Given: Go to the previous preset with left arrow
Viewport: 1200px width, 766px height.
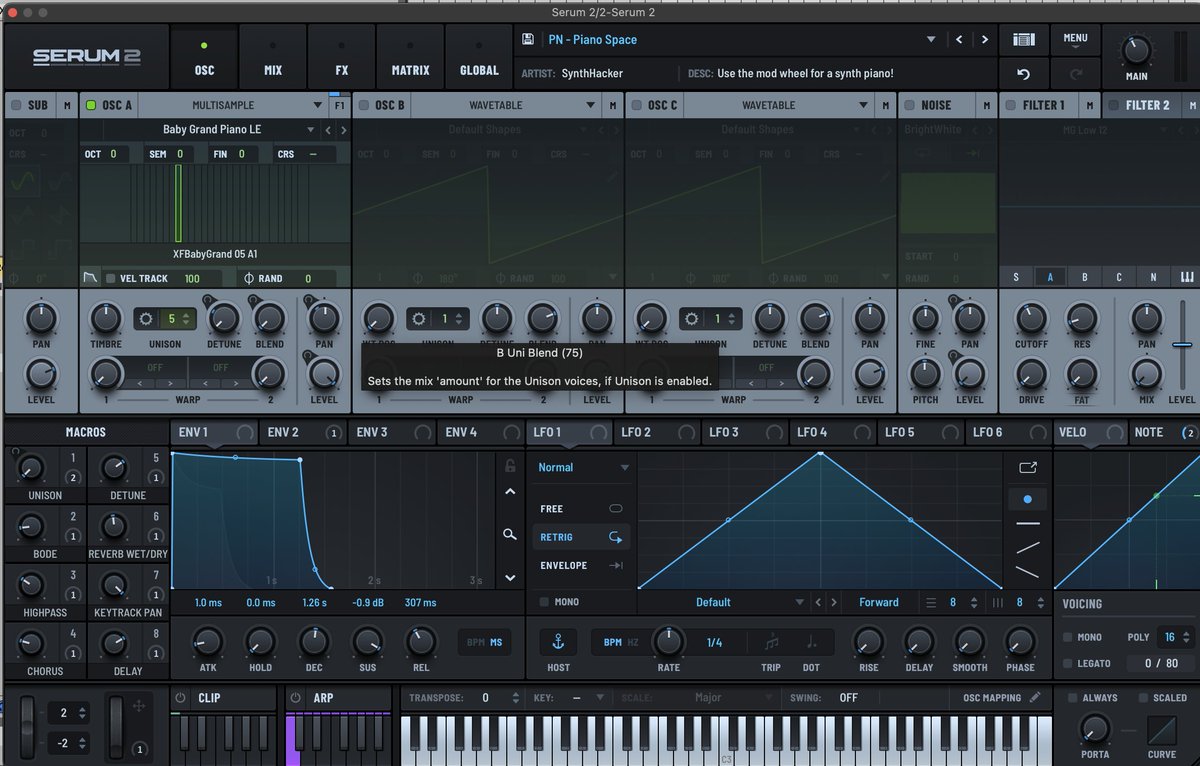Looking at the screenshot, I should [959, 40].
